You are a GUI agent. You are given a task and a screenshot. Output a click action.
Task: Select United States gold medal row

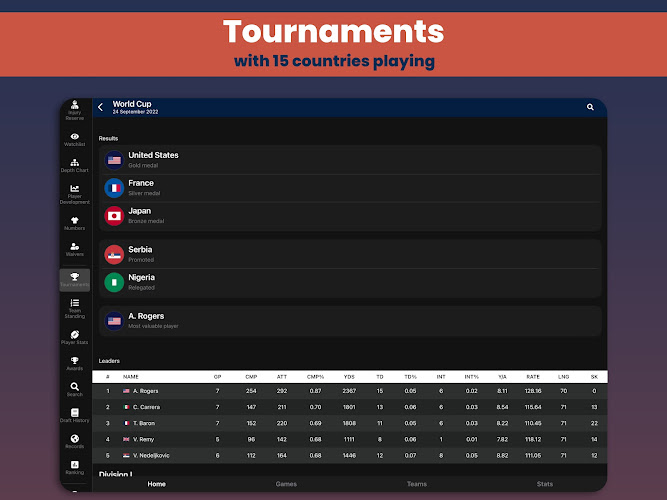pyautogui.click(x=350, y=159)
